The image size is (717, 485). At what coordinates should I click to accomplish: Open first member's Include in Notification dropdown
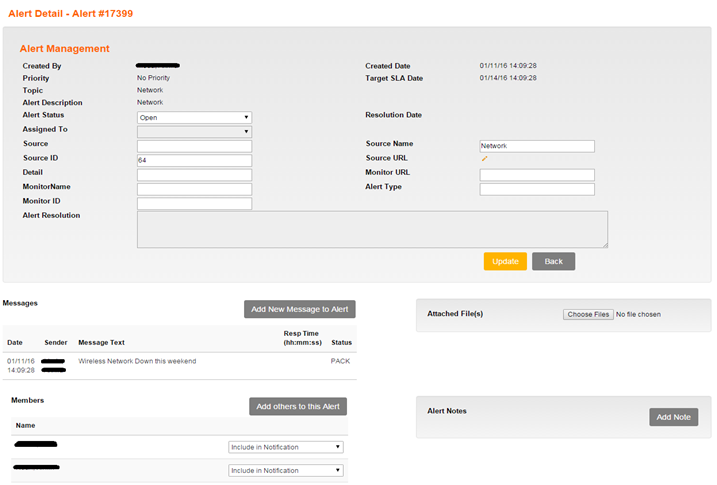pos(286,447)
